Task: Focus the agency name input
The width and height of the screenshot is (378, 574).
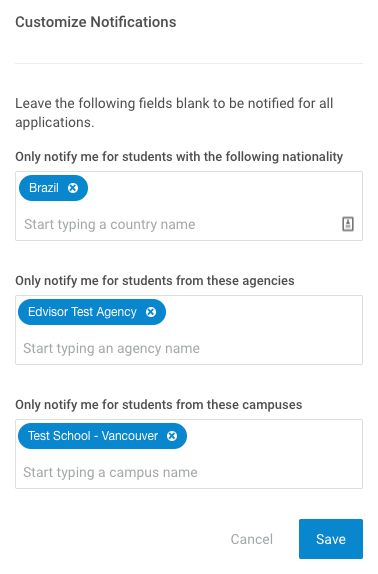Action: pyautogui.click(x=190, y=348)
